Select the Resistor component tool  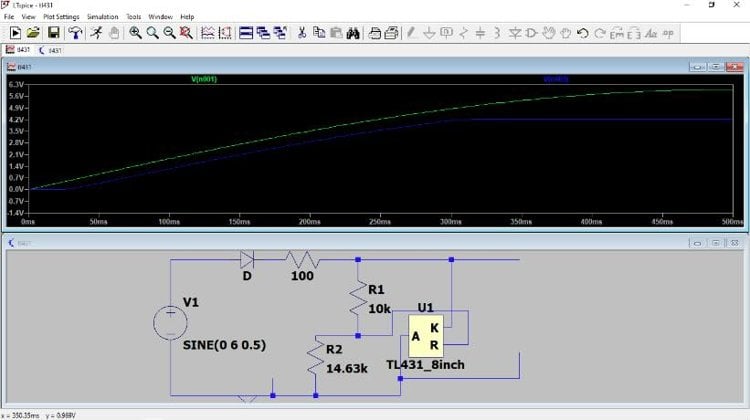tap(463, 33)
